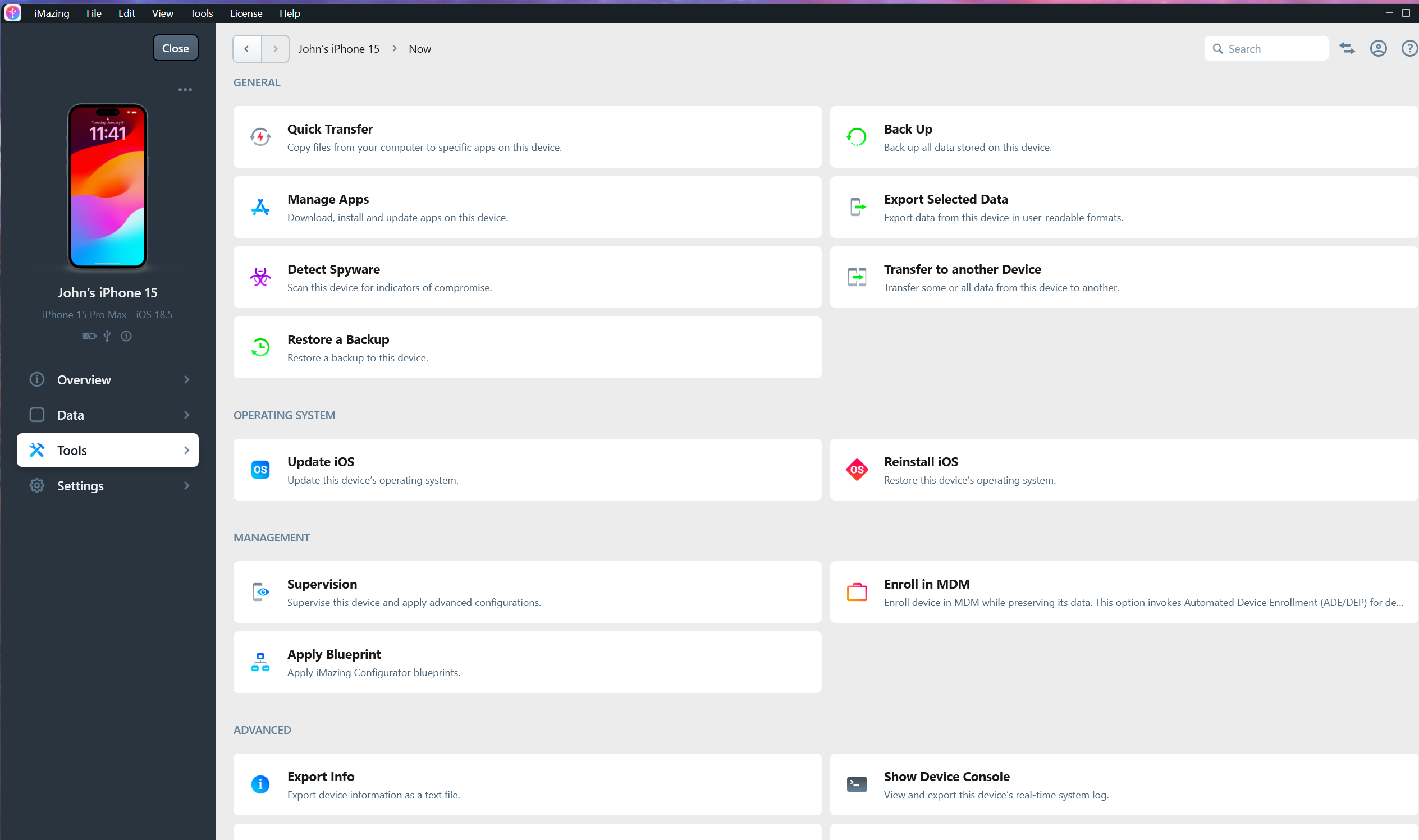
Task: Click the Export Info title
Action: point(321,777)
